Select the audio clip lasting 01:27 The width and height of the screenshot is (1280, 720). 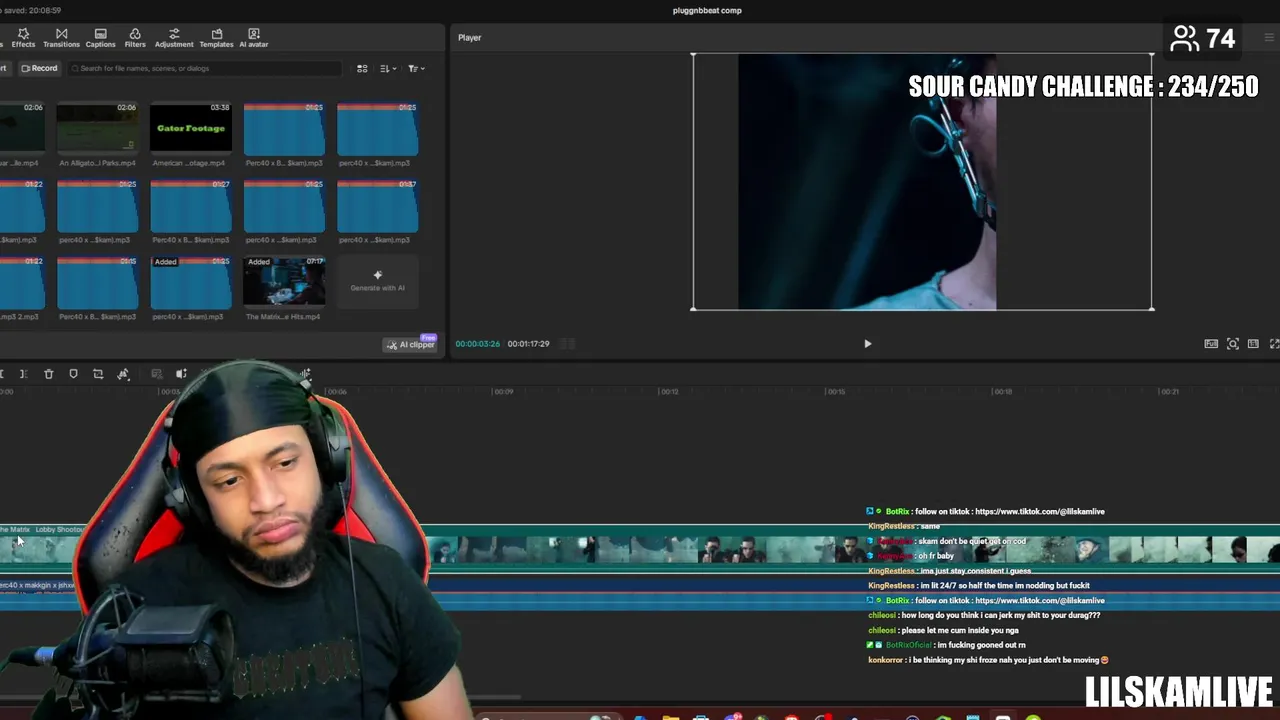point(191,205)
